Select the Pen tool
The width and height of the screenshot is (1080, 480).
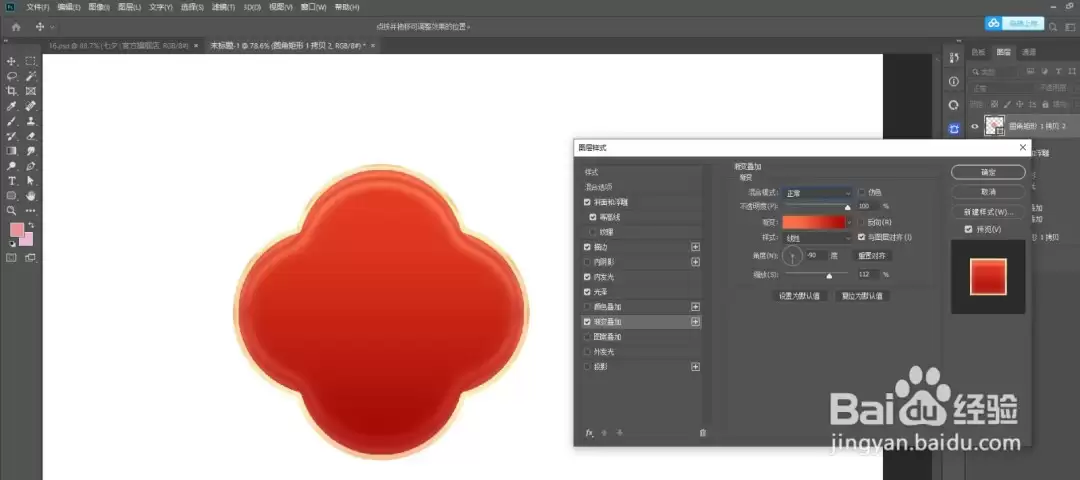point(31,166)
